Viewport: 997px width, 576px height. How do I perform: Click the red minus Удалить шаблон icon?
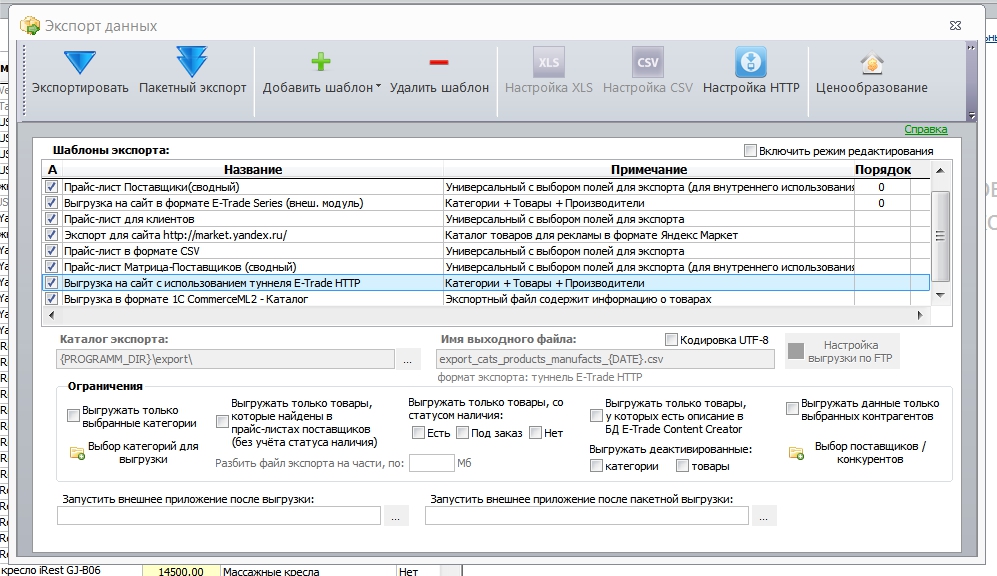(x=439, y=62)
